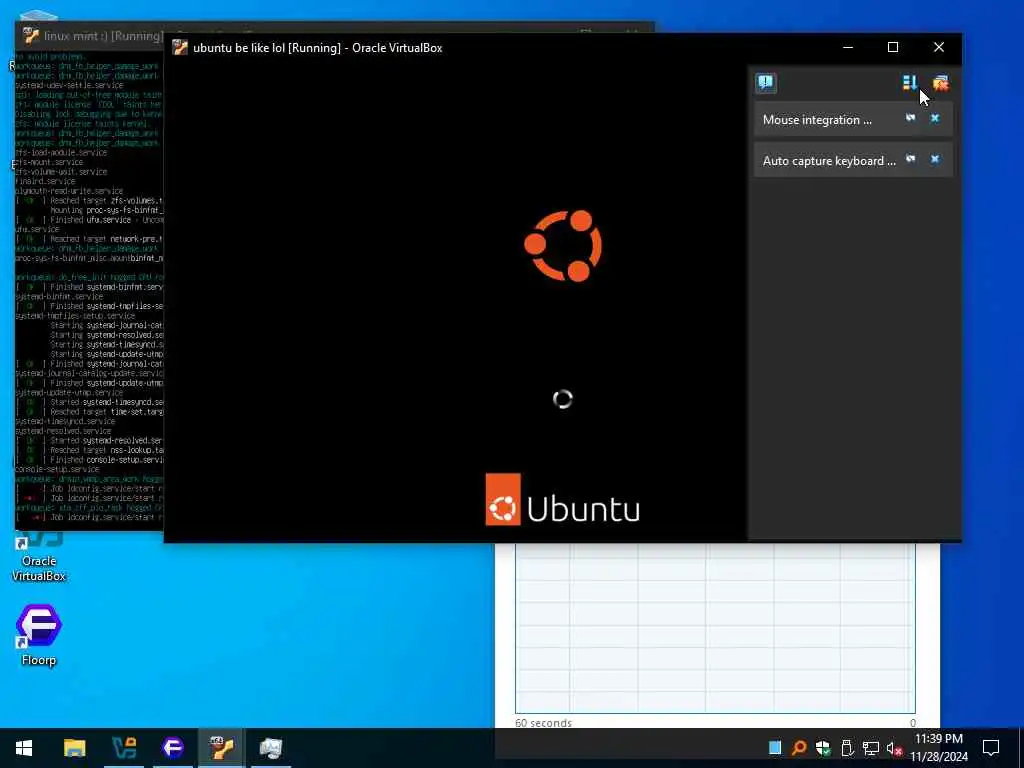
Task: Select the Oracle VirtualBox desktop shortcut
Action: 39,556
